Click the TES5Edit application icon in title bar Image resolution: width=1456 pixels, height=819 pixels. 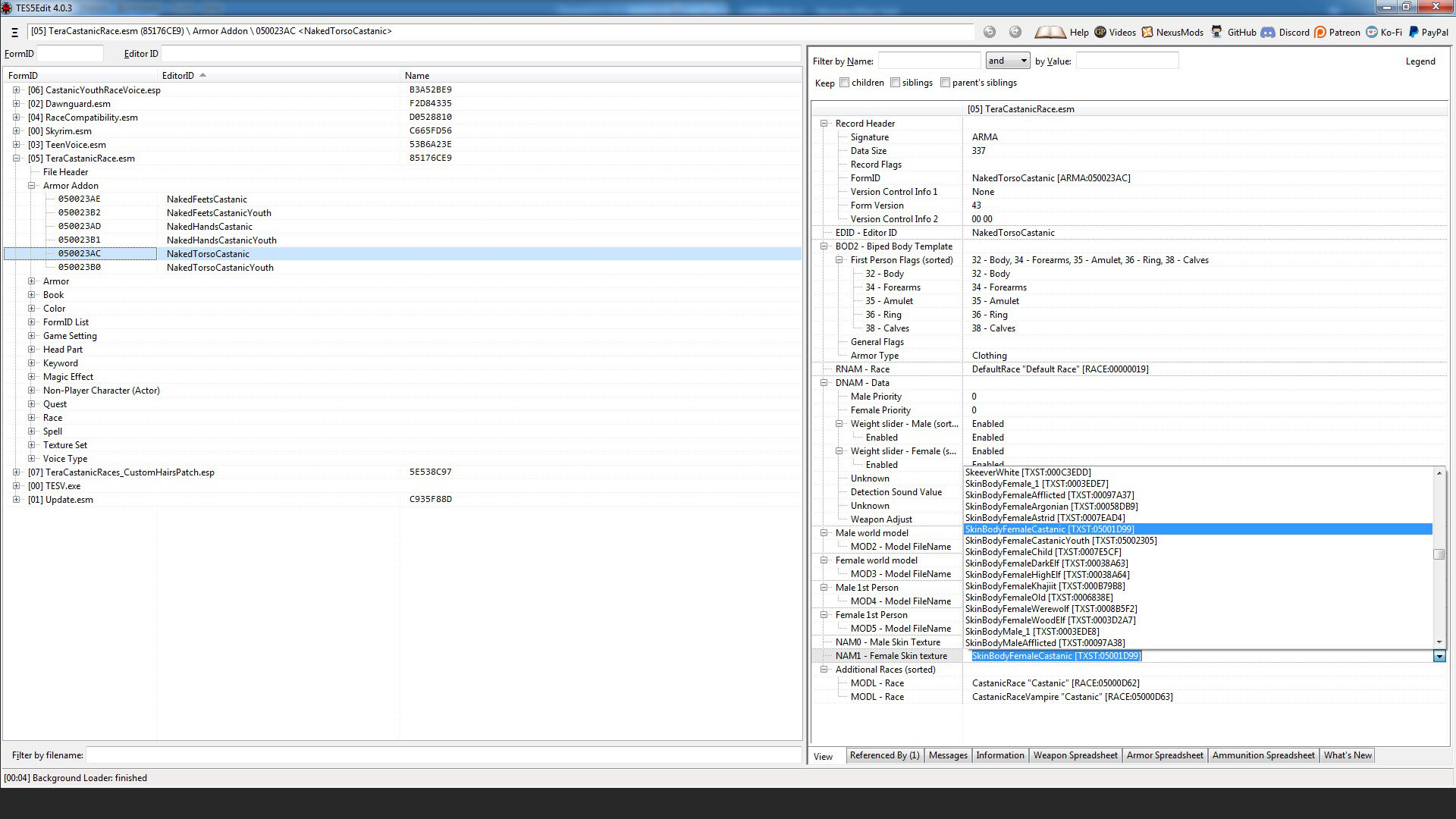[7, 8]
